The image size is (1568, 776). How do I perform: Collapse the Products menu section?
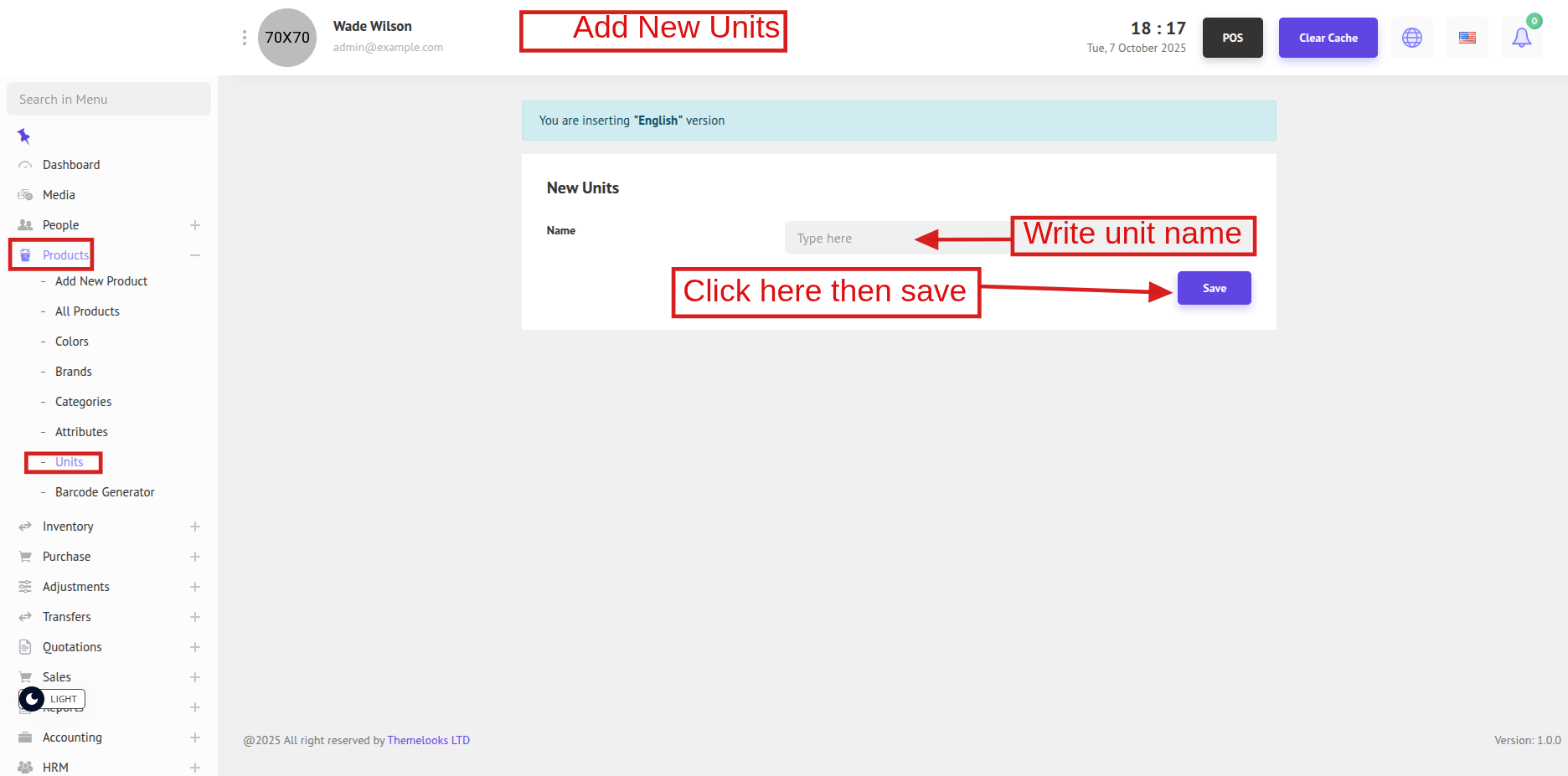pyautogui.click(x=195, y=255)
